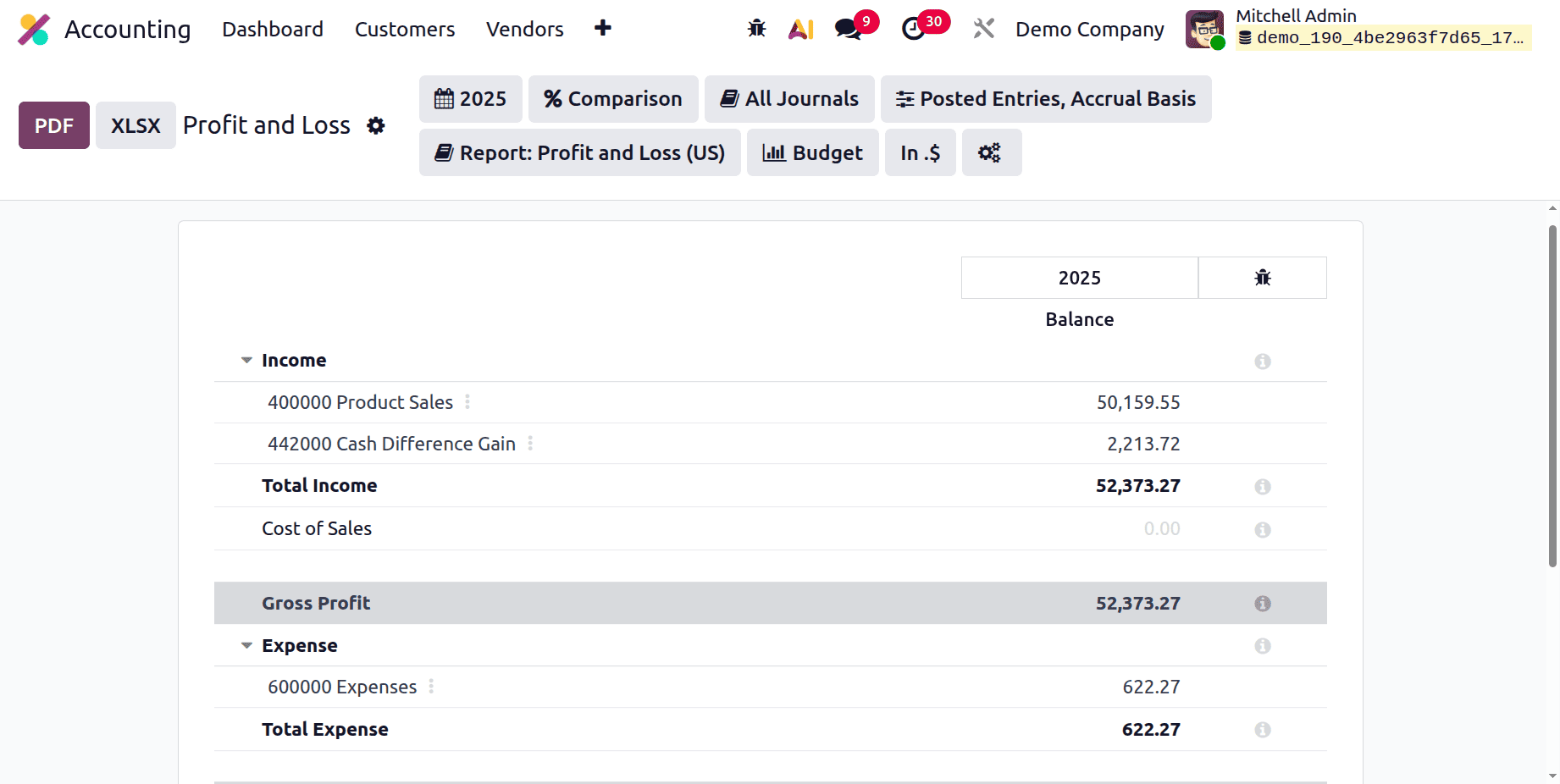The image size is (1560, 784).
Task: Click the AI assistant icon
Action: [800, 28]
